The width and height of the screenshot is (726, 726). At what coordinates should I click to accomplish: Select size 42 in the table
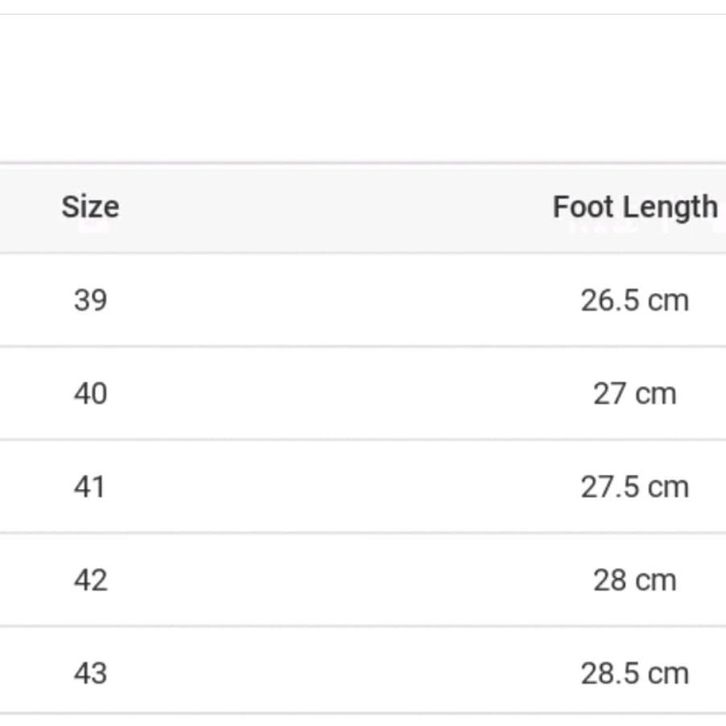[x=90, y=580]
